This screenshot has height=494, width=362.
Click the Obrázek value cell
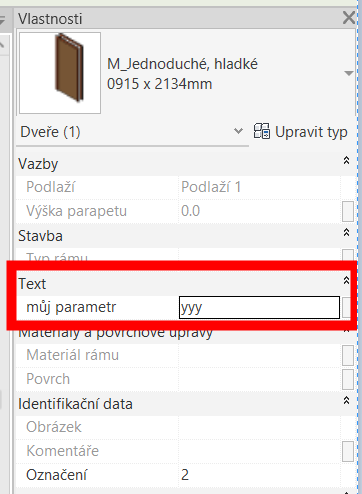[x=259, y=427]
